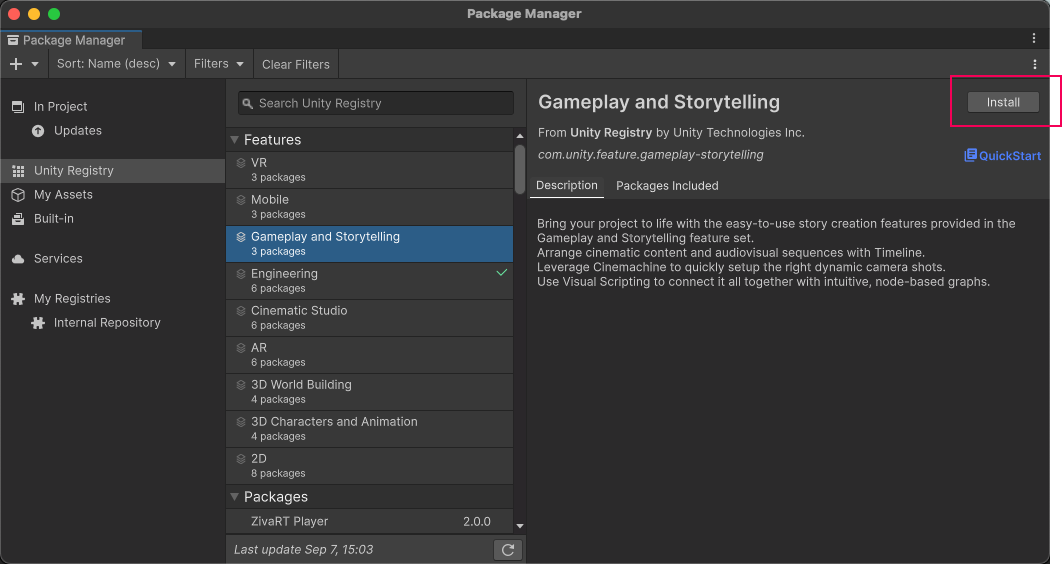Click the Install button

(x=1003, y=102)
